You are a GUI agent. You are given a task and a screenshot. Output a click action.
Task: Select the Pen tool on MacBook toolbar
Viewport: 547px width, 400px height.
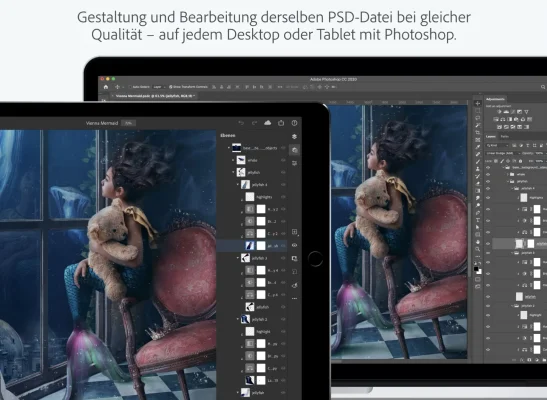click(x=478, y=213)
